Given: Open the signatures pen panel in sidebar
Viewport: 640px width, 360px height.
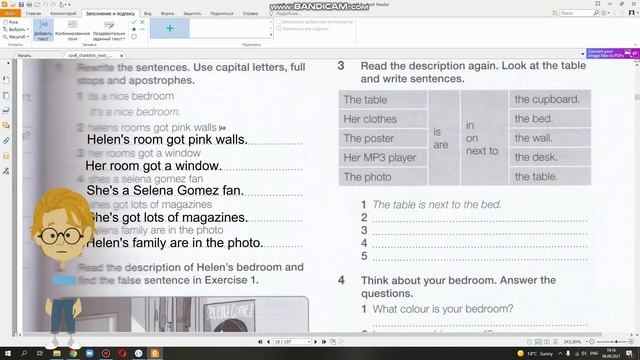Looking at the screenshot, I should click(6, 171).
